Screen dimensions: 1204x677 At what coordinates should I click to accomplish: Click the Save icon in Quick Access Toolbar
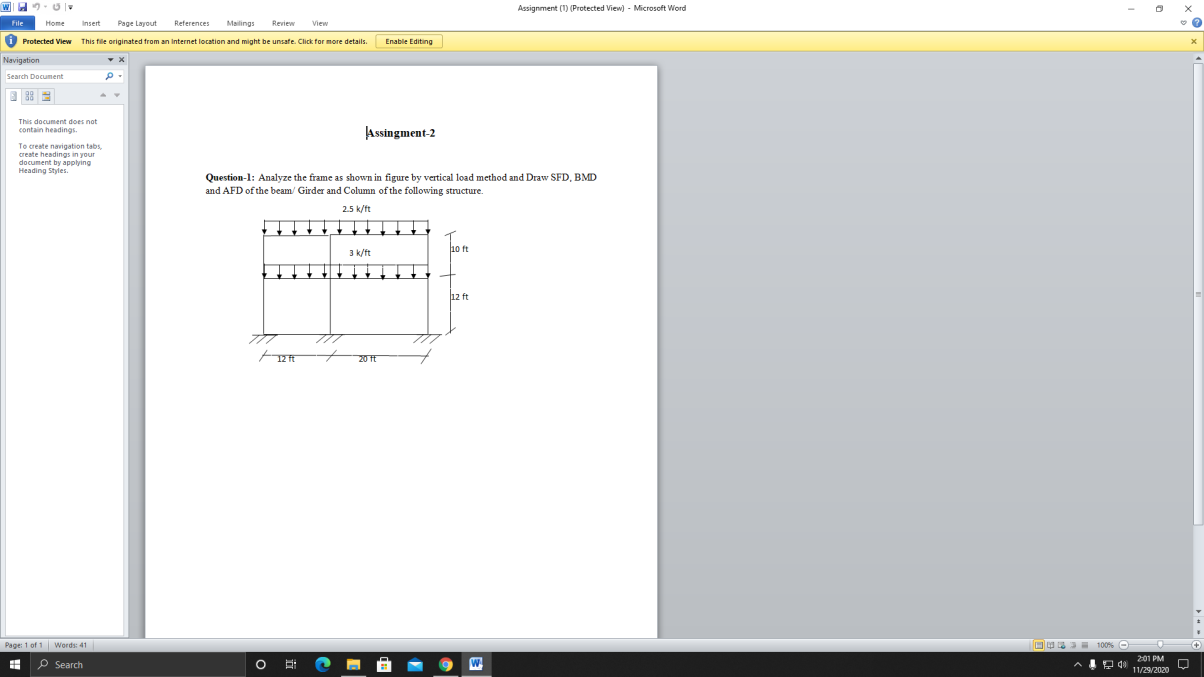coord(22,7)
